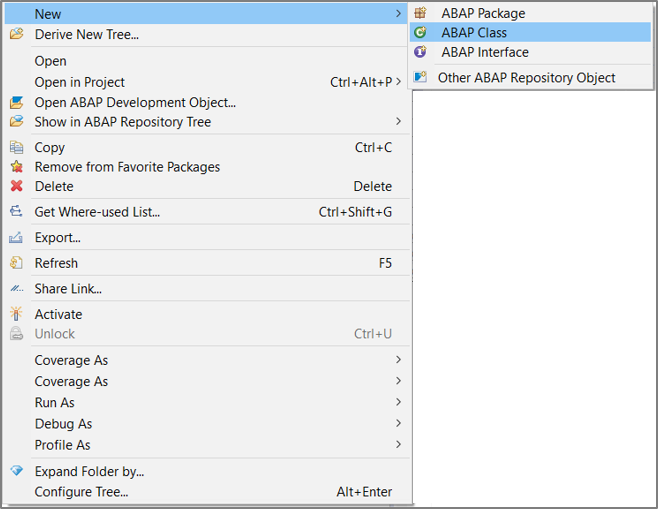The height and width of the screenshot is (509, 658).
Task: Choose the Open menu entry
Action: tap(206, 61)
